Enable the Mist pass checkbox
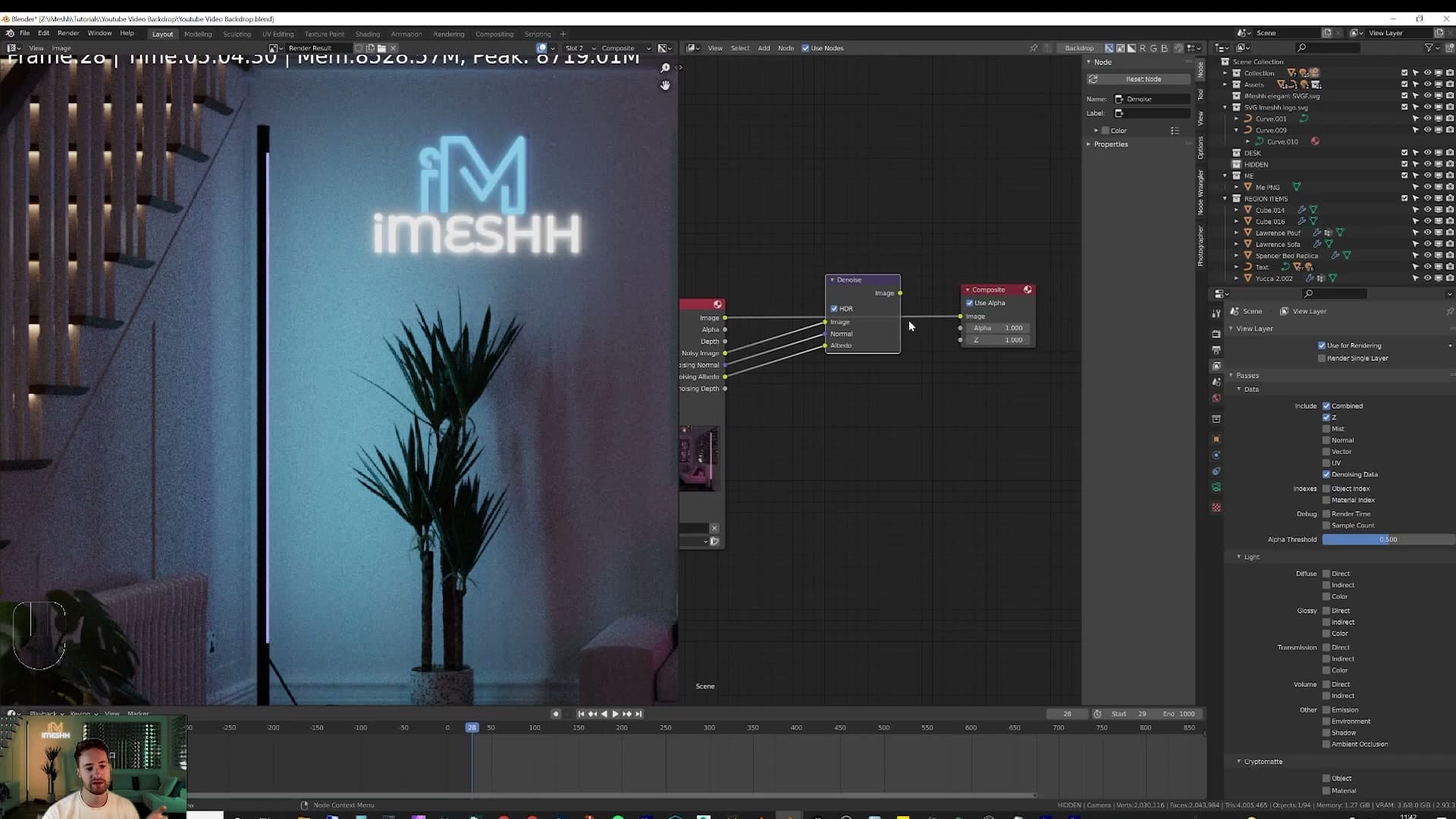Image resolution: width=1456 pixels, height=819 pixels. [x=1326, y=429]
